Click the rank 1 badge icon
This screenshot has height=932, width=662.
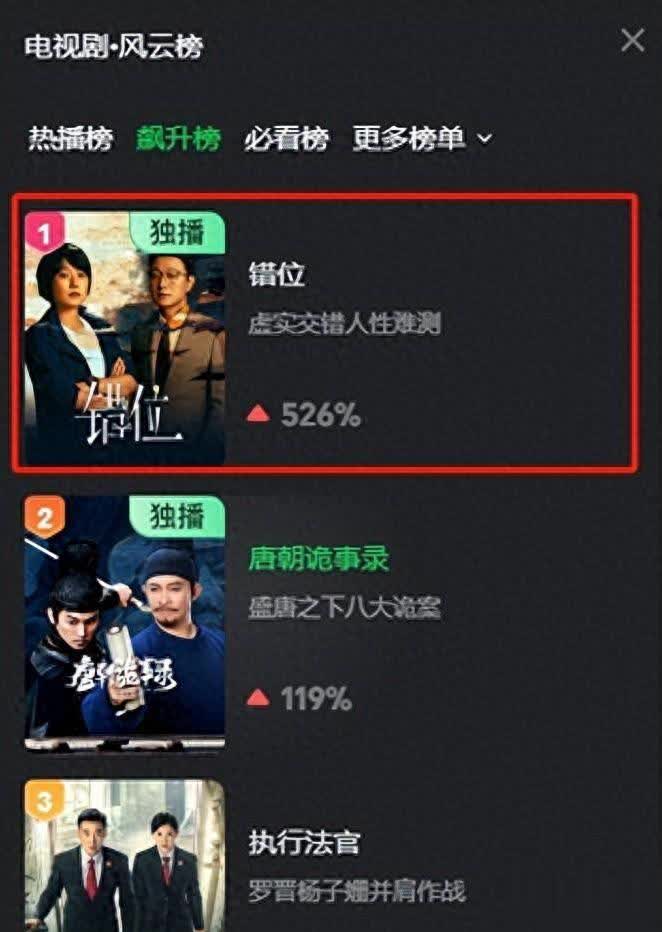pos(44,232)
